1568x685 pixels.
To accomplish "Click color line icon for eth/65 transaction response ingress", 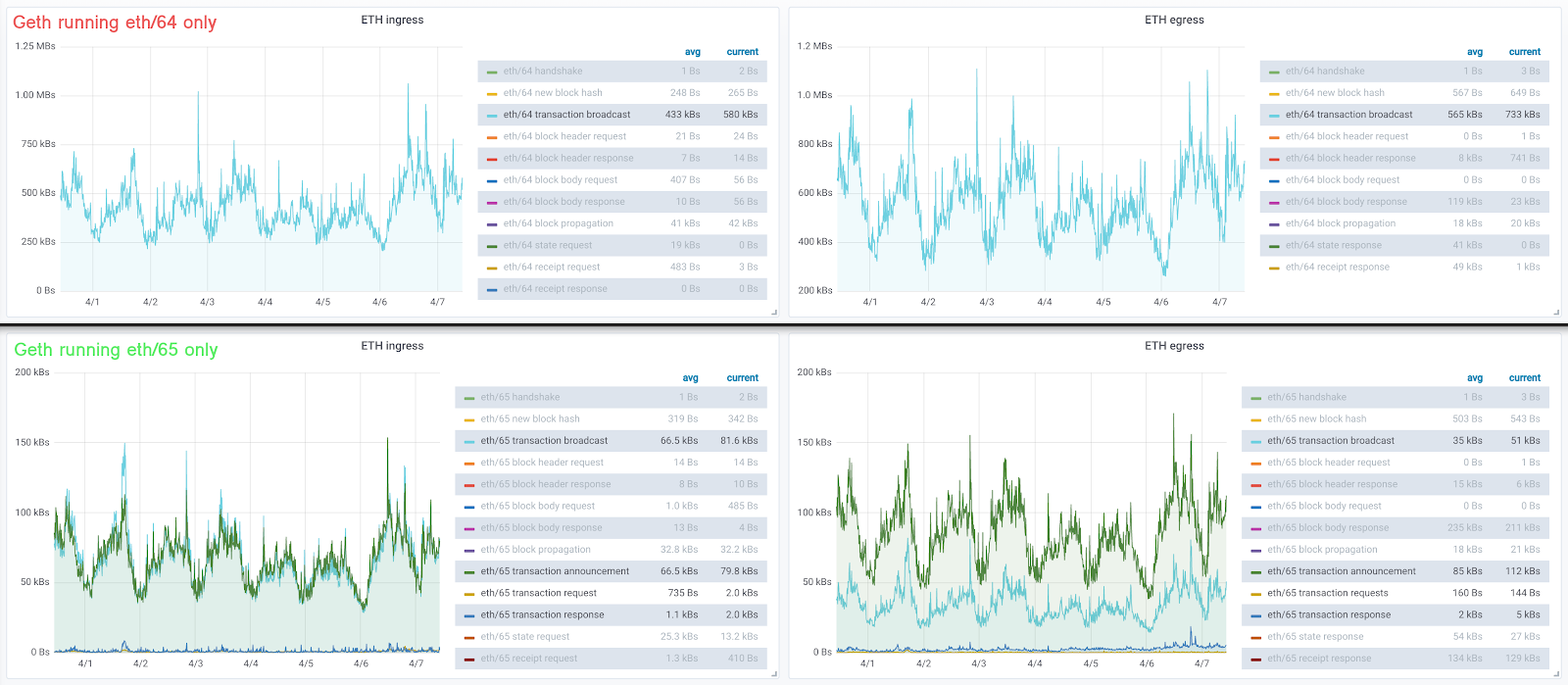I will point(469,615).
